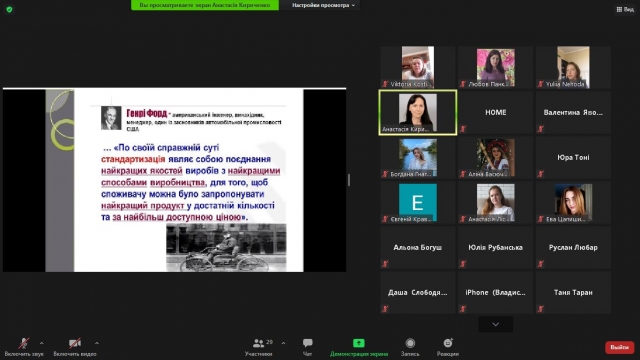
Task: Select Таня Таран participant tile
Action: click(573, 293)
